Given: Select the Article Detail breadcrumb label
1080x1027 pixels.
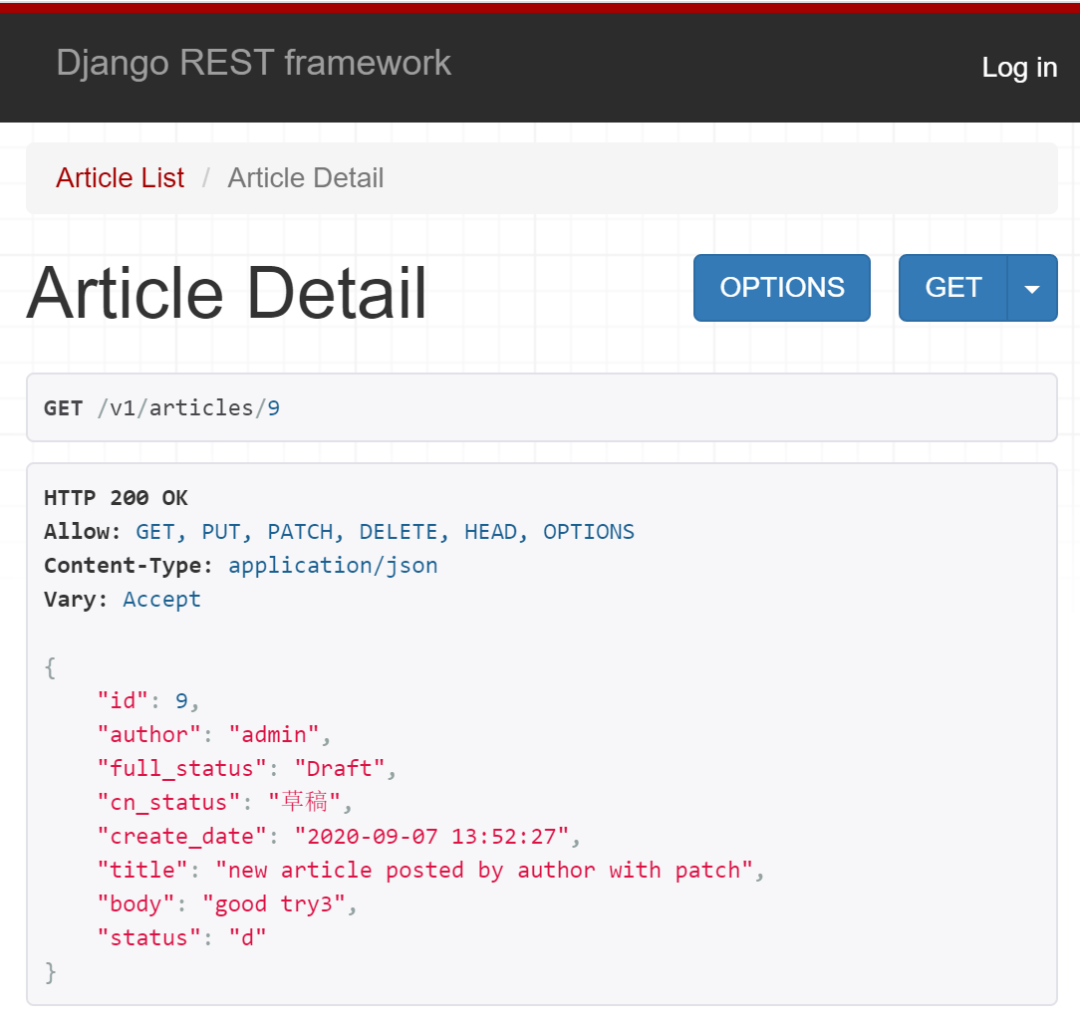Looking at the screenshot, I should click(305, 177).
